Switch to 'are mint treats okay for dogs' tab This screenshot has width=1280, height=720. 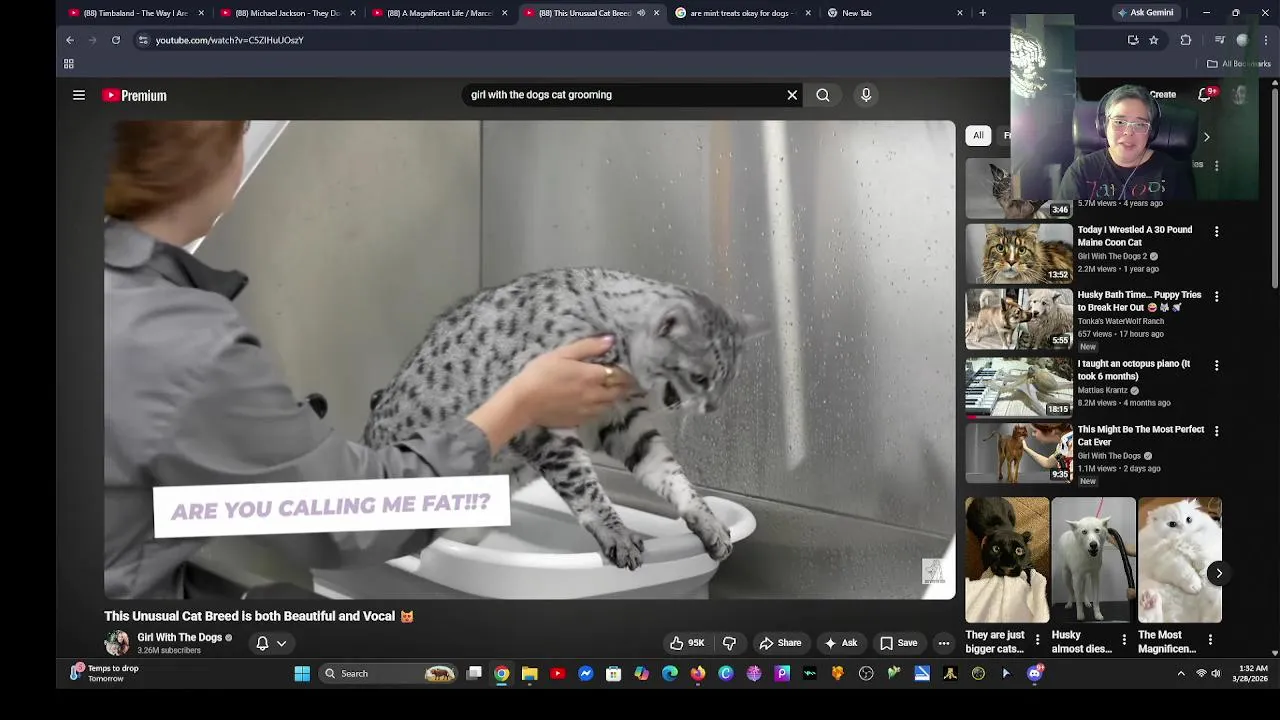pos(742,13)
